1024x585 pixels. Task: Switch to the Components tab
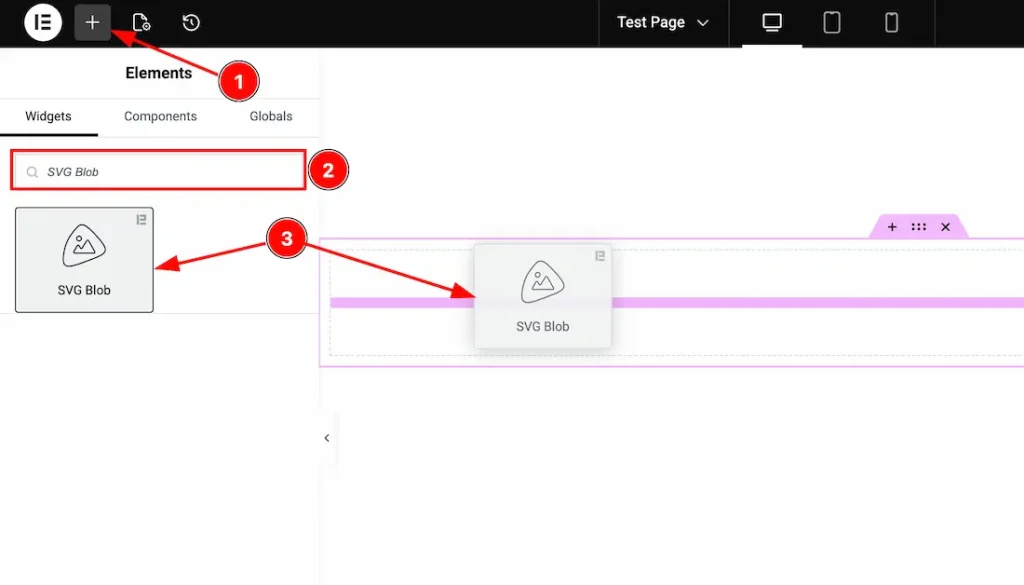[x=160, y=116]
